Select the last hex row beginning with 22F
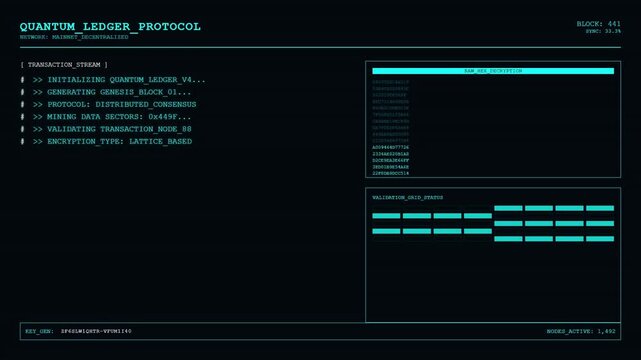Image resolution: width=641 pixels, height=360 pixels. (390, 173)
